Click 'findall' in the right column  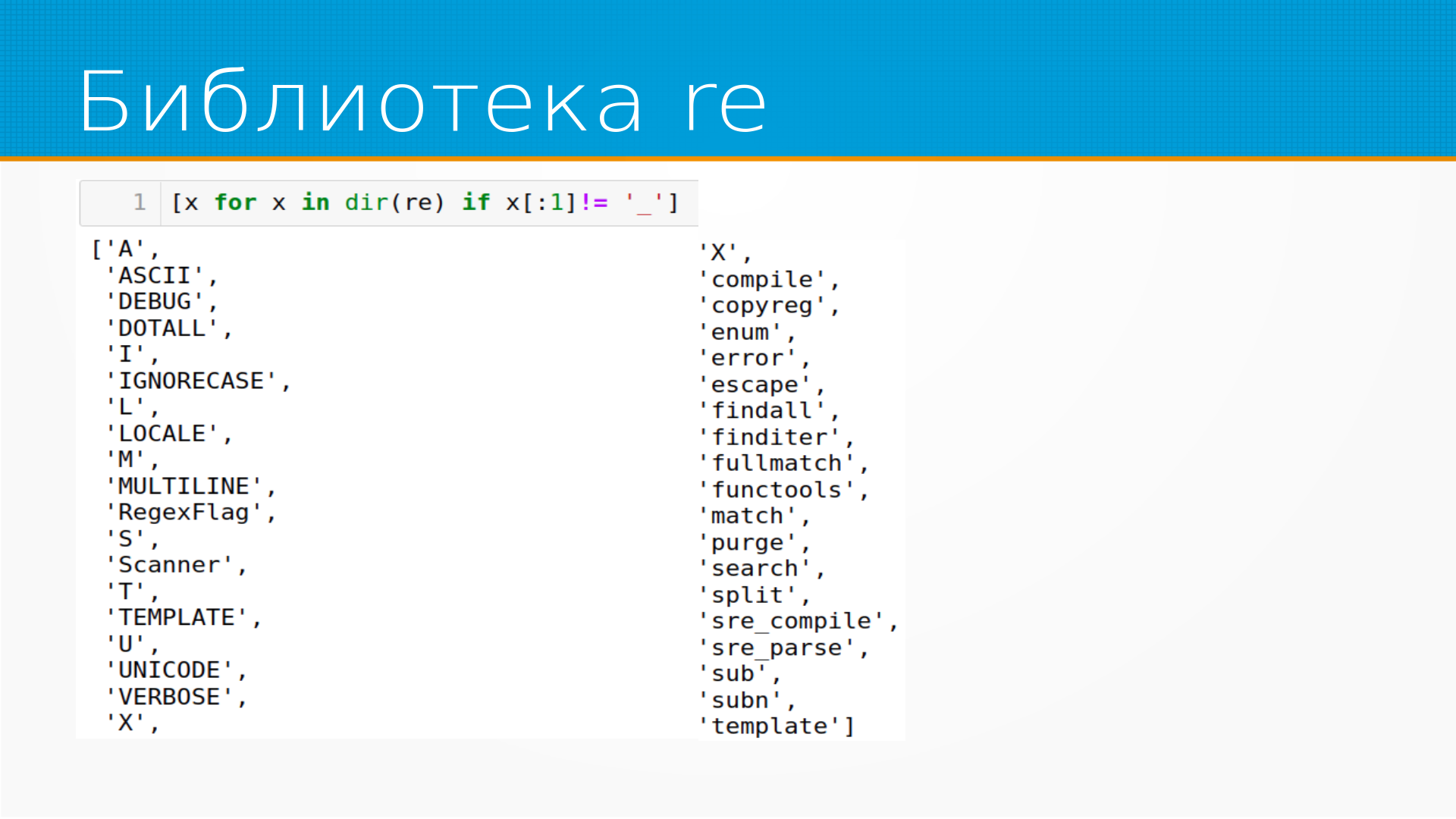(761, 411)
